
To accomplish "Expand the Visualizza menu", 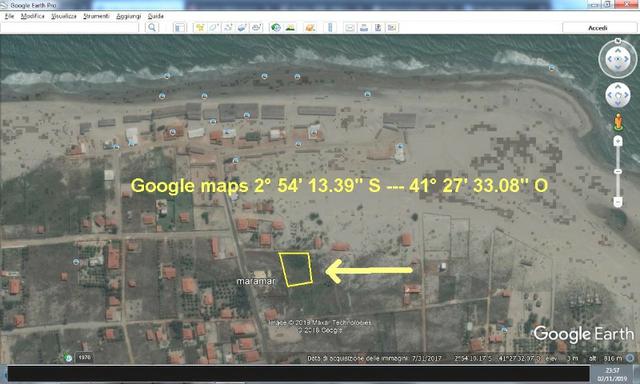I will point(64,16).
